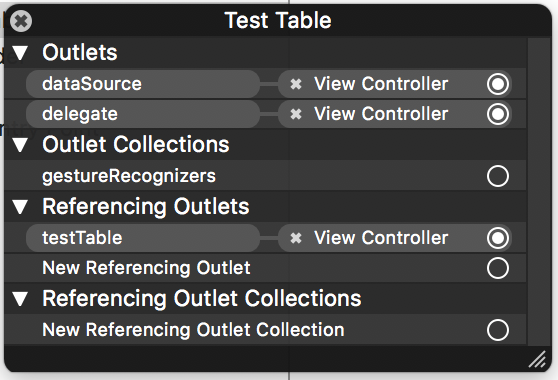
Task: Click the panel's vertical scrollbar track
Action: point(539,192)
